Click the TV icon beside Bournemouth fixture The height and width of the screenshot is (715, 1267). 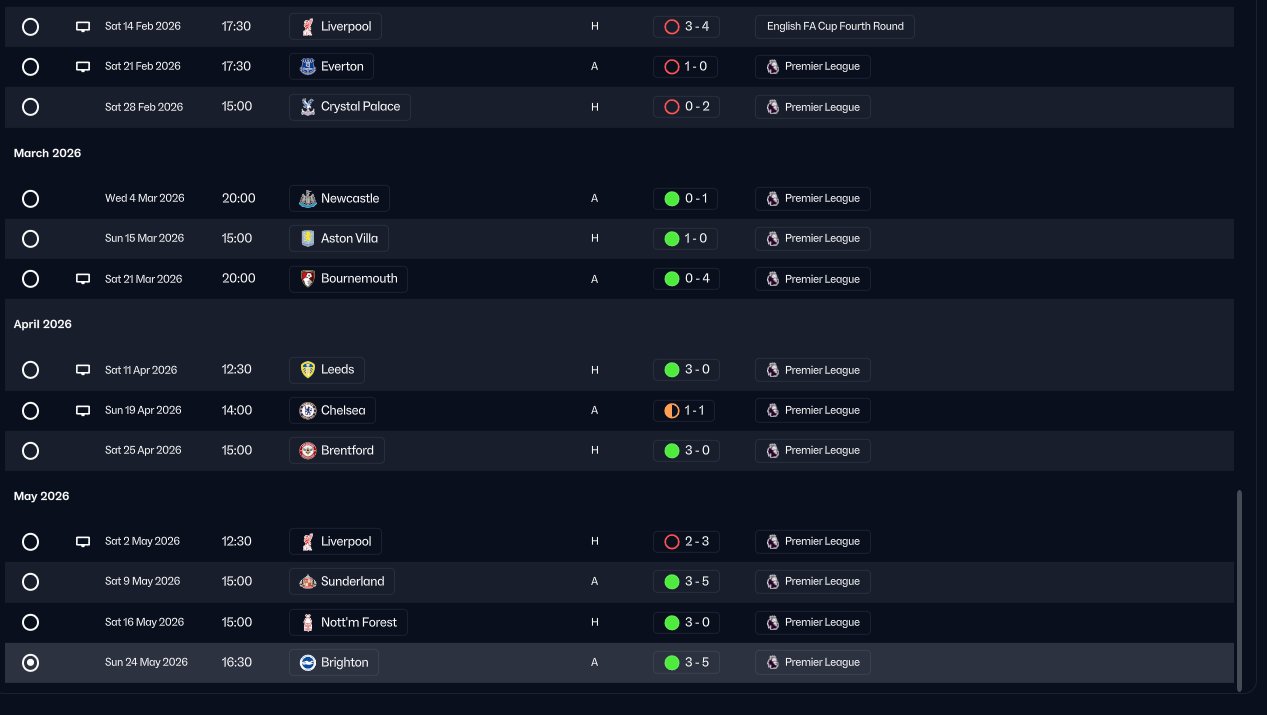83,279
